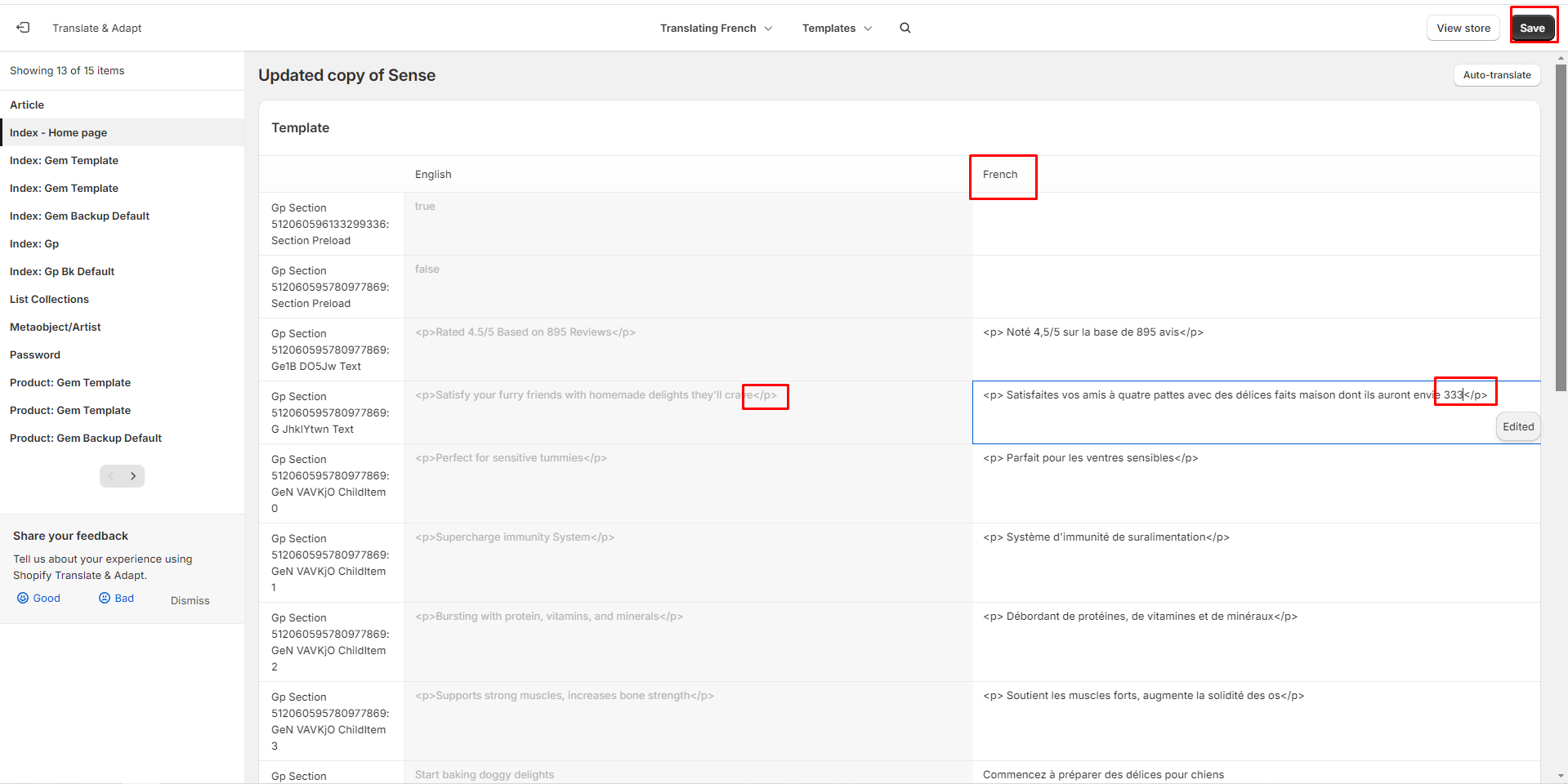The image size is (1568, 784).
Task: Select Index - Home page in sidebar
Action: [58, 132]
